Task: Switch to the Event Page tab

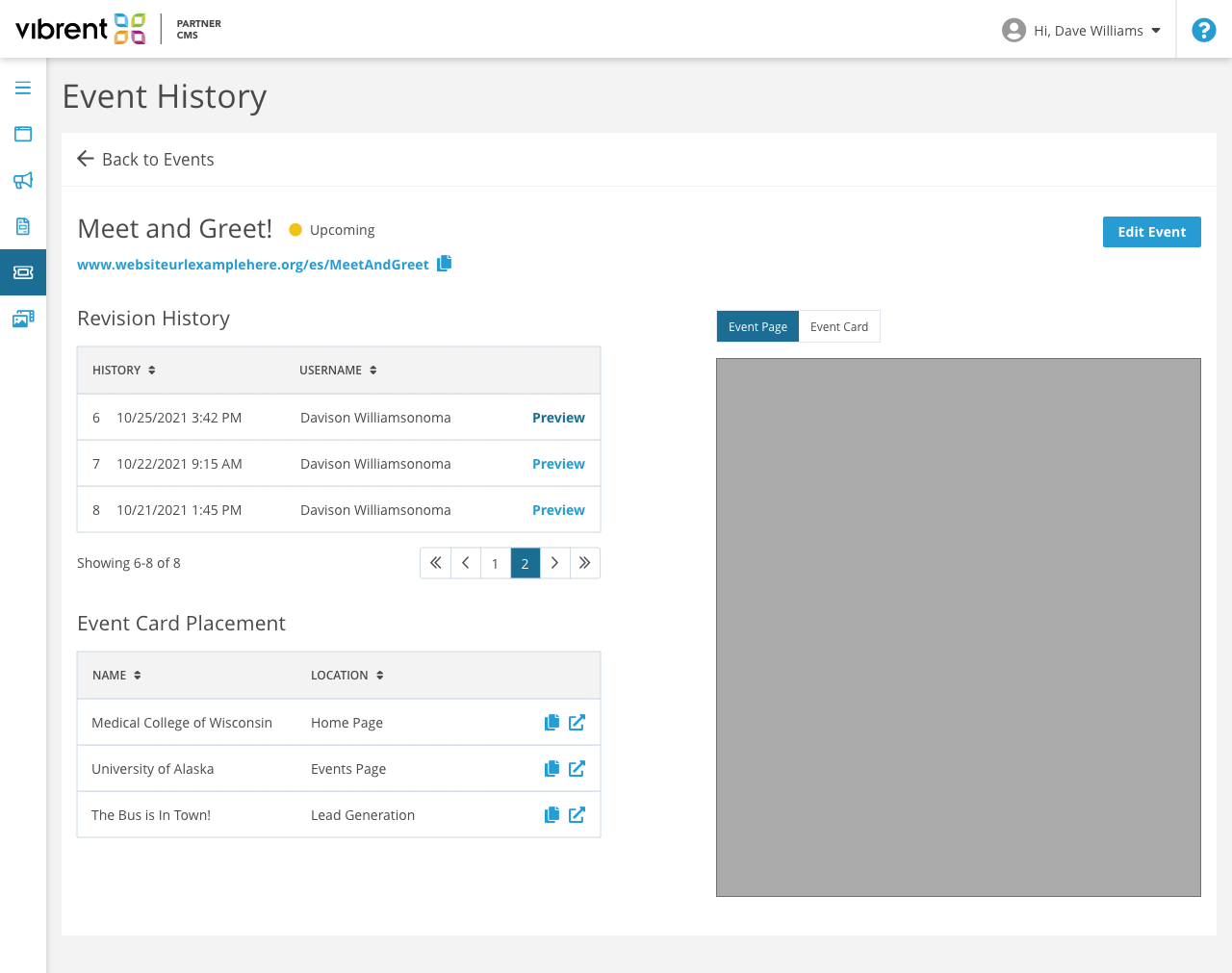Action: coord(757,326)
